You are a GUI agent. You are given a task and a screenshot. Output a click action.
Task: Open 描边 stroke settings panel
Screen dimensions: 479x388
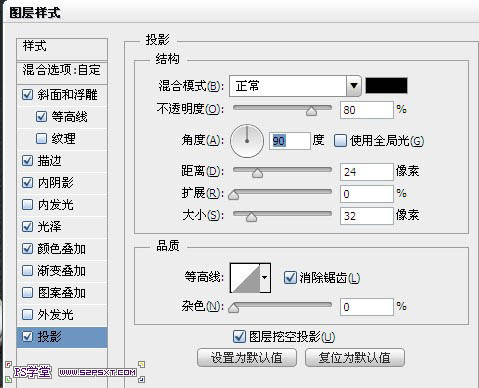tap(49, 161)
